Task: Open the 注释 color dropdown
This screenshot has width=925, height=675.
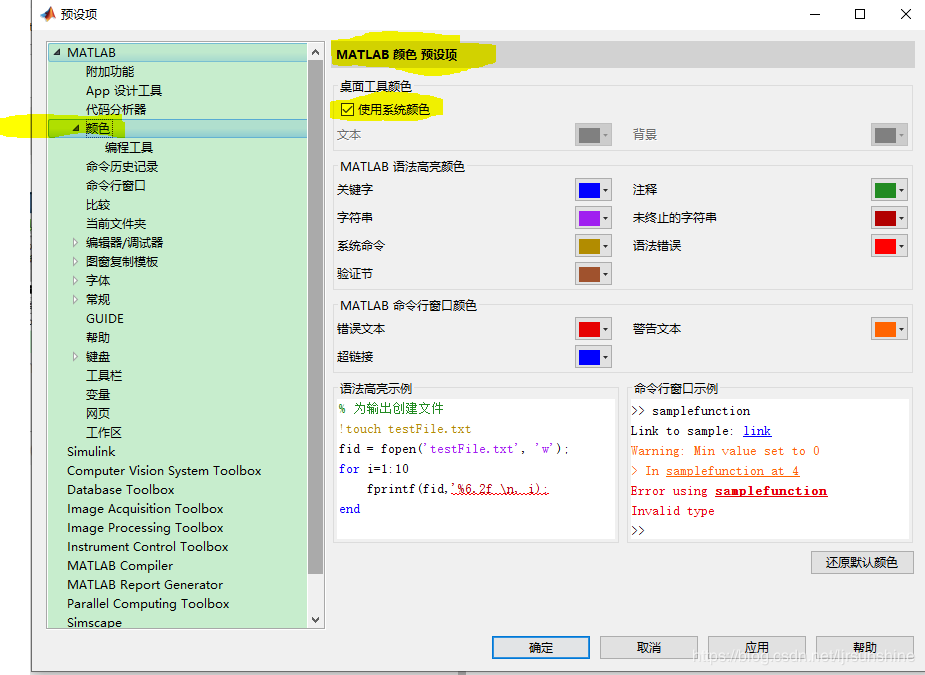Action: [889, 190]
